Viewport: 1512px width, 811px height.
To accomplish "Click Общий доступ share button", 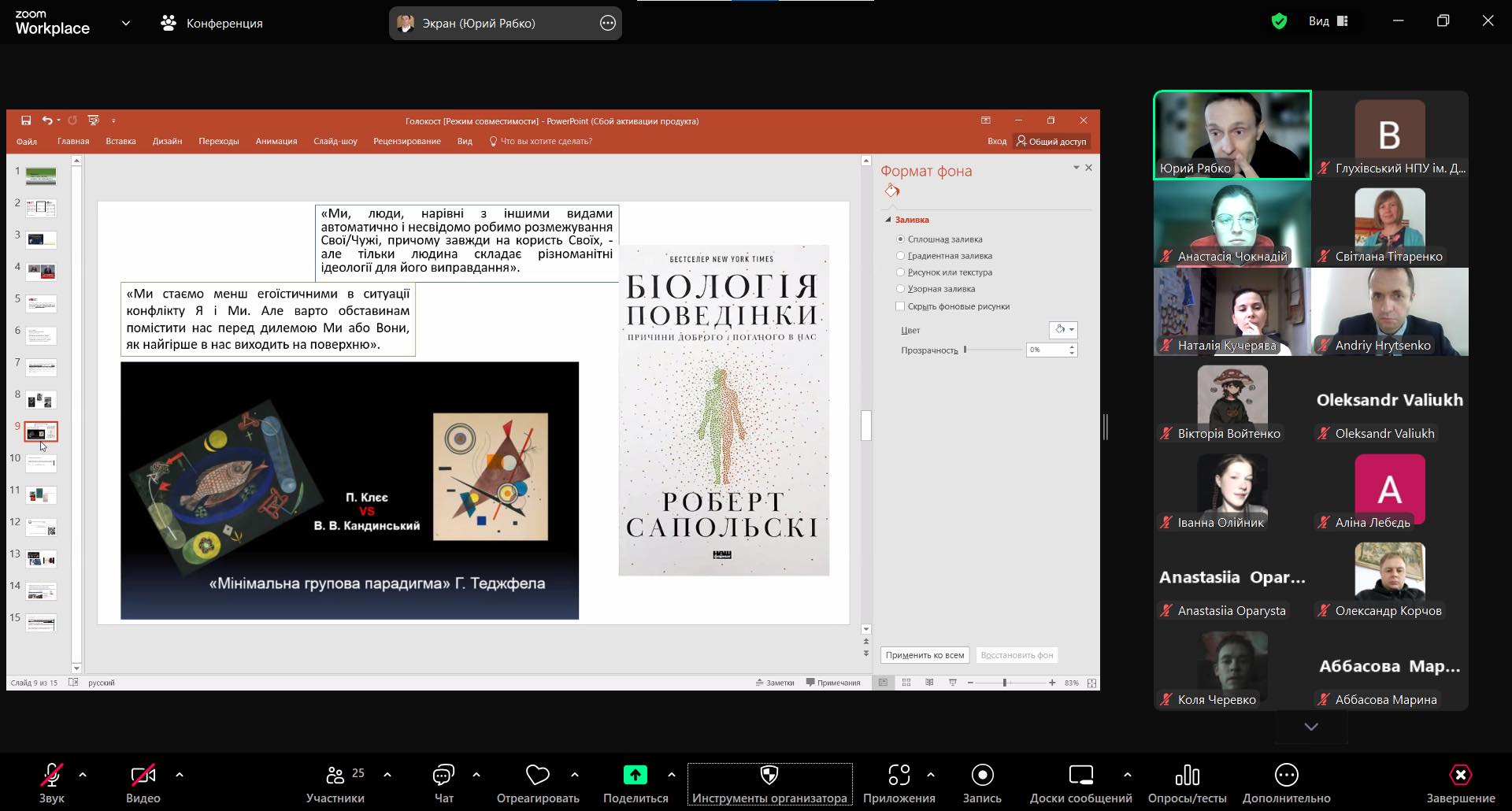I will (1051, 142).
